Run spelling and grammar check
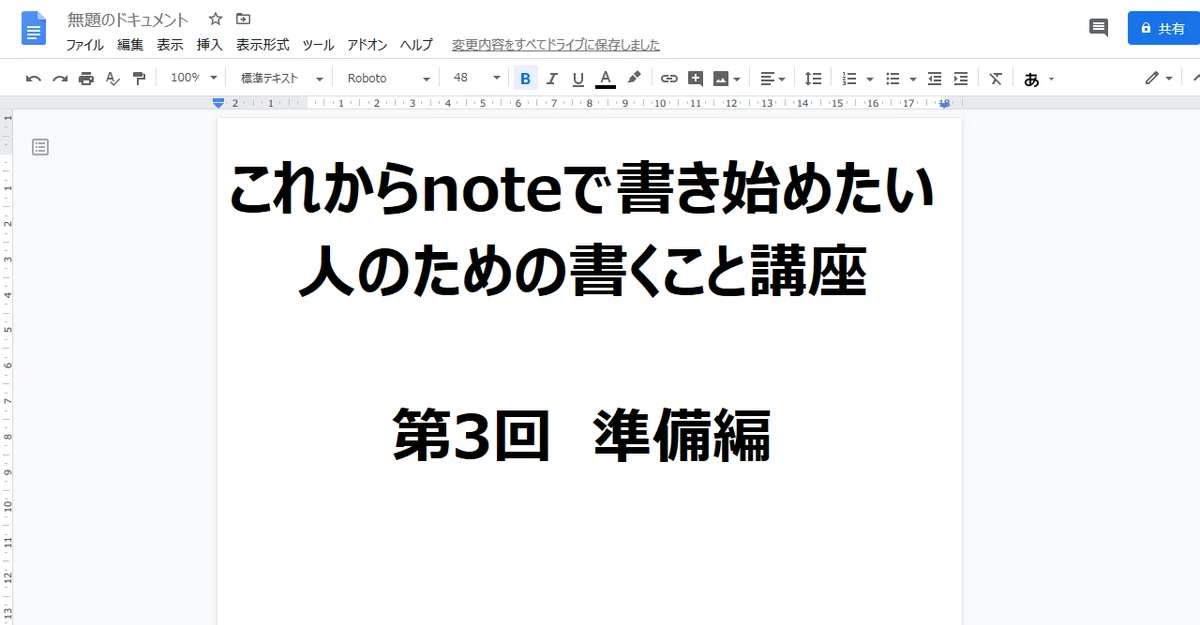 point(113,78)
